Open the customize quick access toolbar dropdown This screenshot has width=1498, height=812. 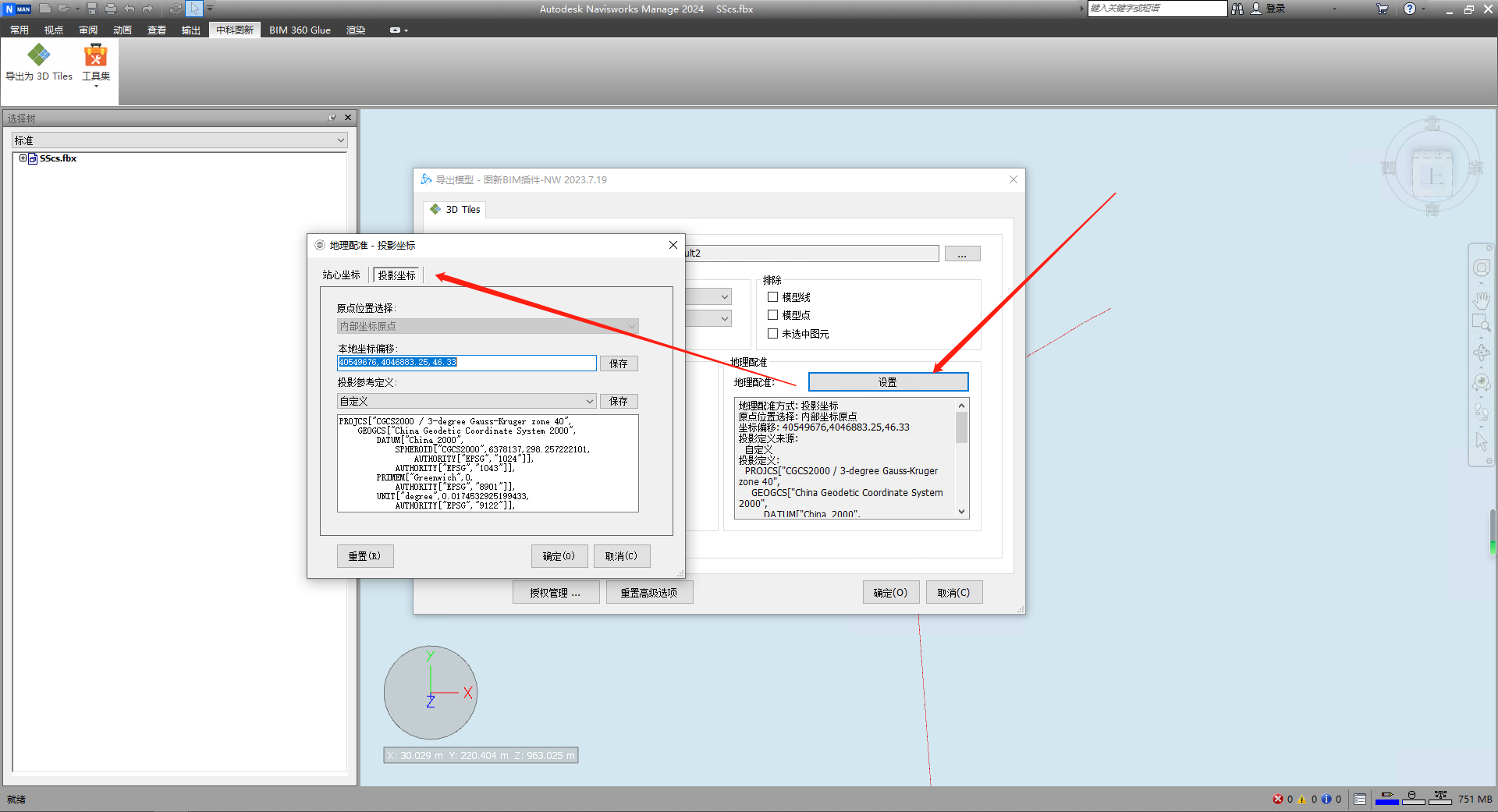(210, 9)
